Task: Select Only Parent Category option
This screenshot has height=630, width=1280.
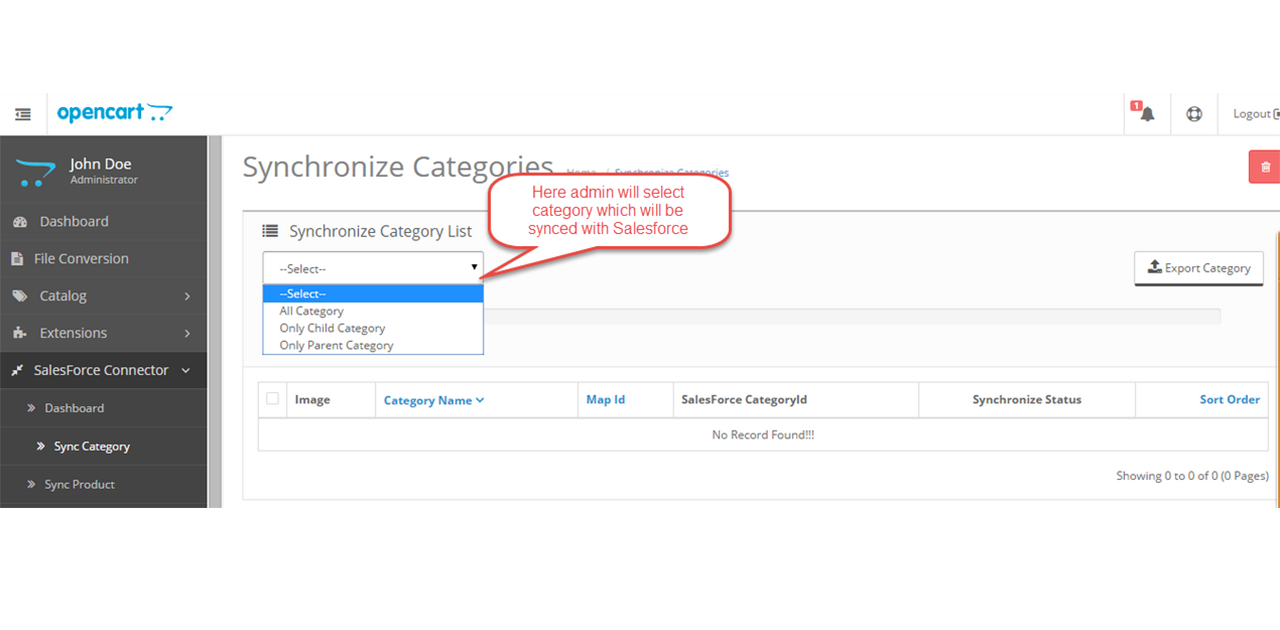Action: click(336, 345)
